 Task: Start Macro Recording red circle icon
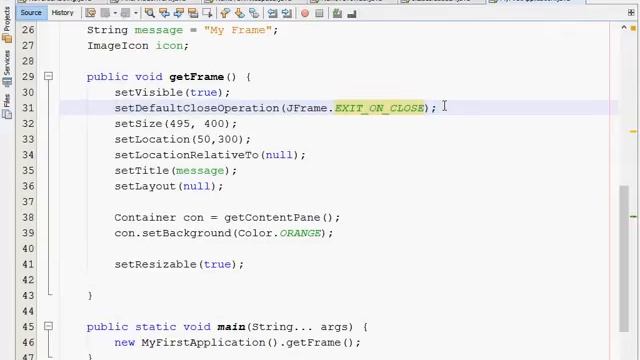tap(305, 13)
